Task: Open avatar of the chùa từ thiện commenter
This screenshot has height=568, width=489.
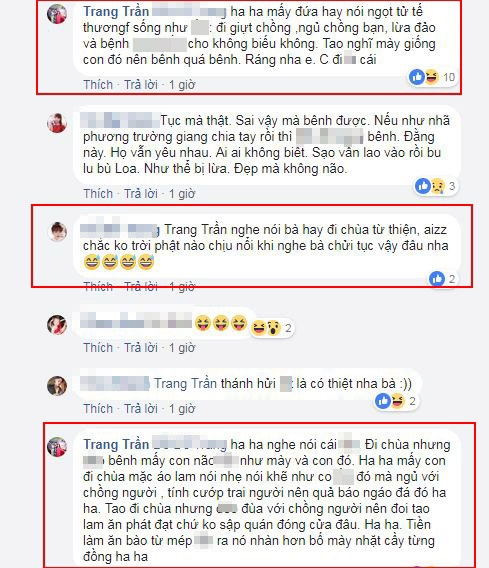Action: coord(57,231)
